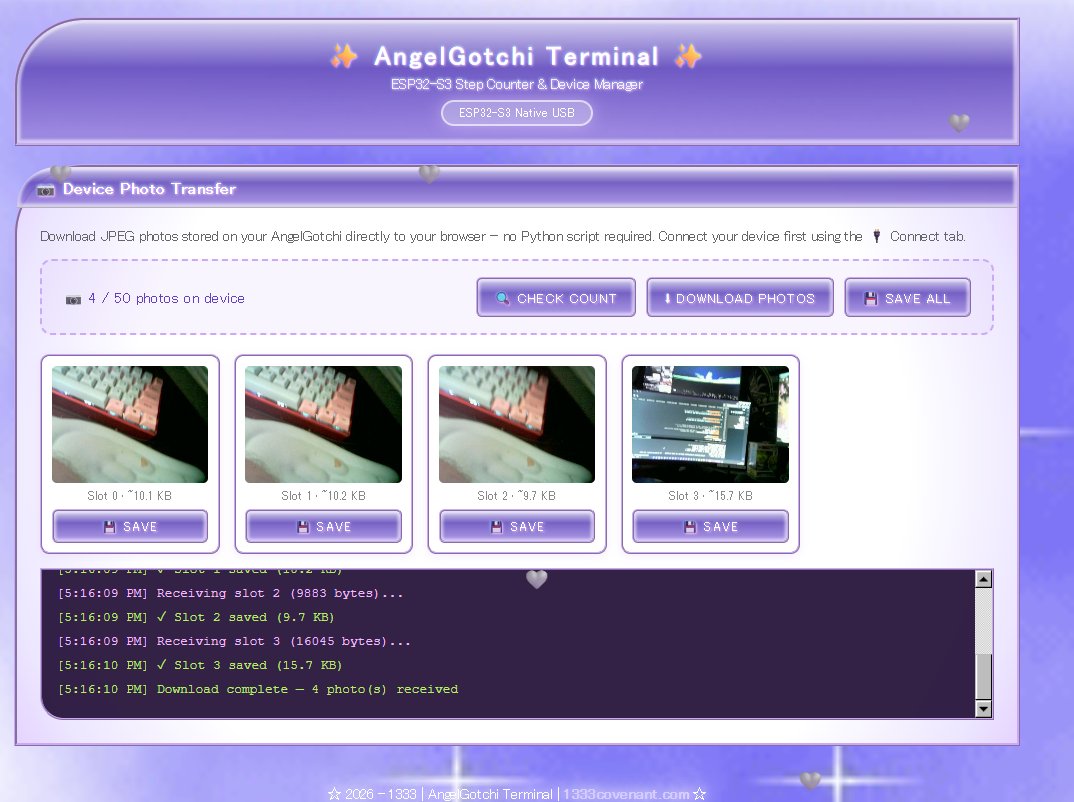
Task: Save the Slot 3 photo
Action: pos(710,527)
